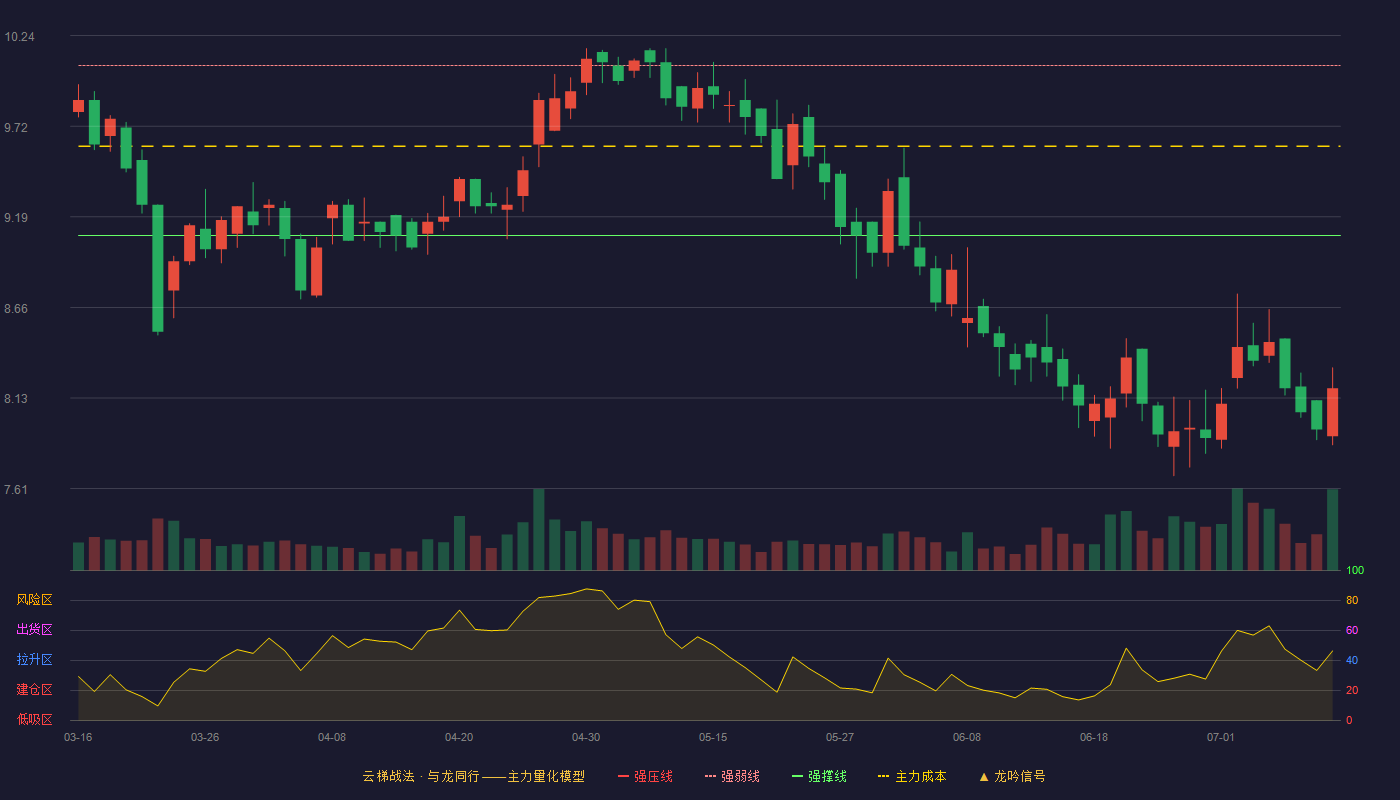Toggle 龙吟信号 legend label
Image resolution: width=1400 pixels, height=800 pixels.
(1020, 776)
